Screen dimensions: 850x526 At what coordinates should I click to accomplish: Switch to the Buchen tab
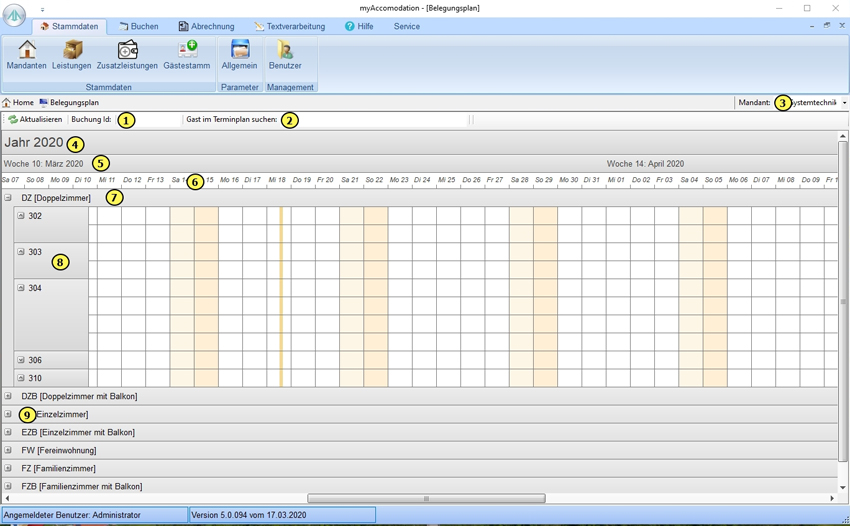click(139, 27)
